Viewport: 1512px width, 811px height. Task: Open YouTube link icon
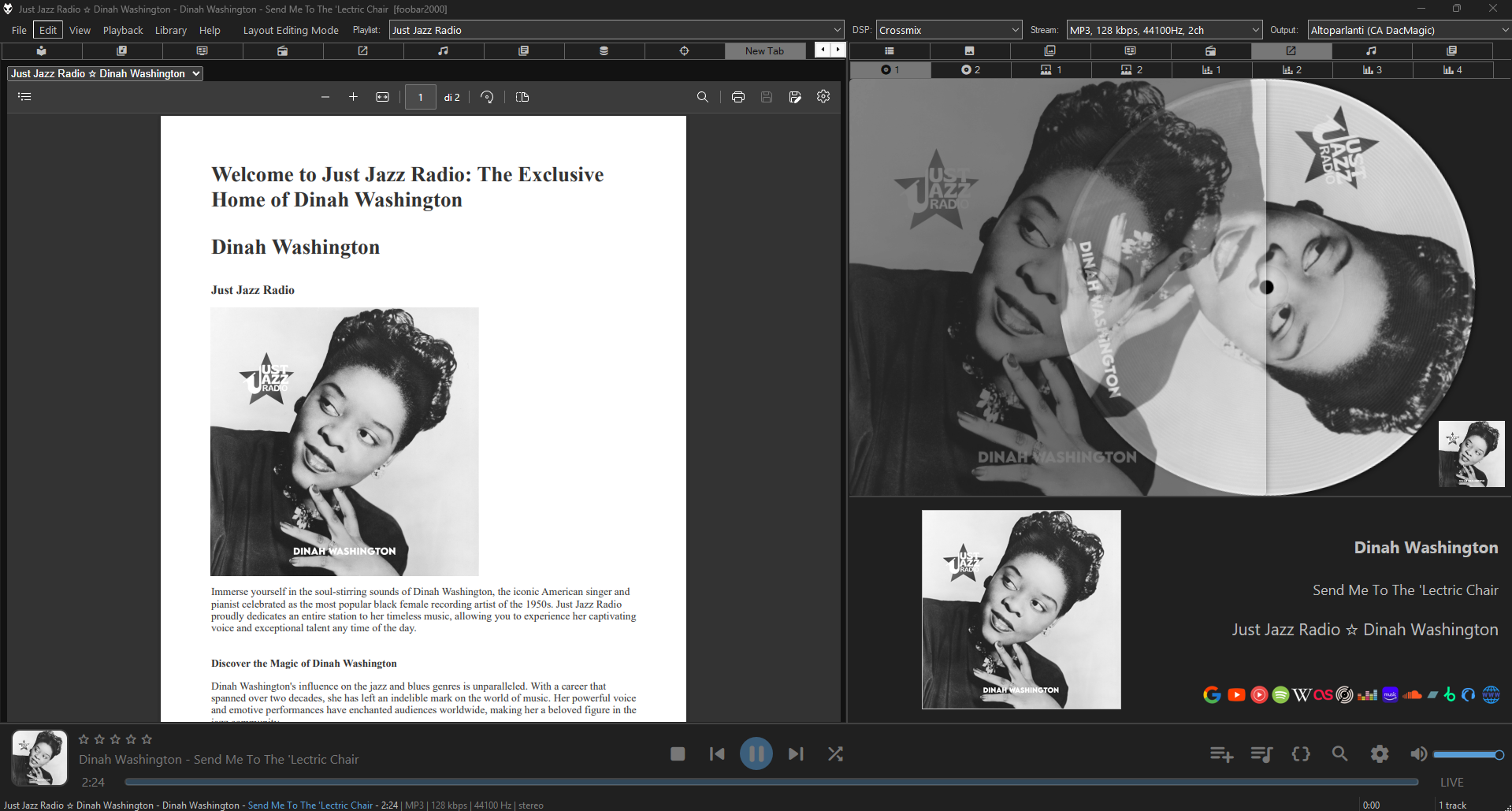click(1236, 694)
